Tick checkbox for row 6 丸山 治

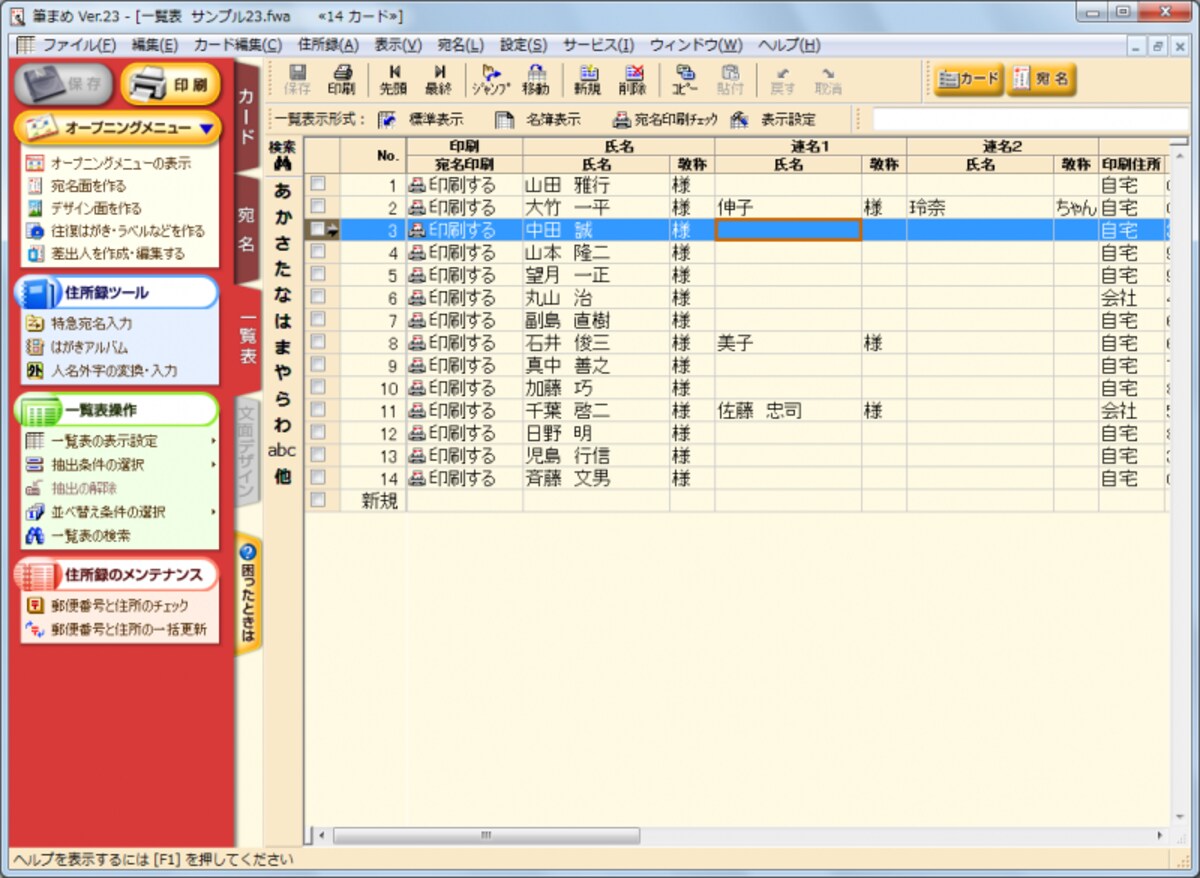pyautogui.click(x=318, y=296)
